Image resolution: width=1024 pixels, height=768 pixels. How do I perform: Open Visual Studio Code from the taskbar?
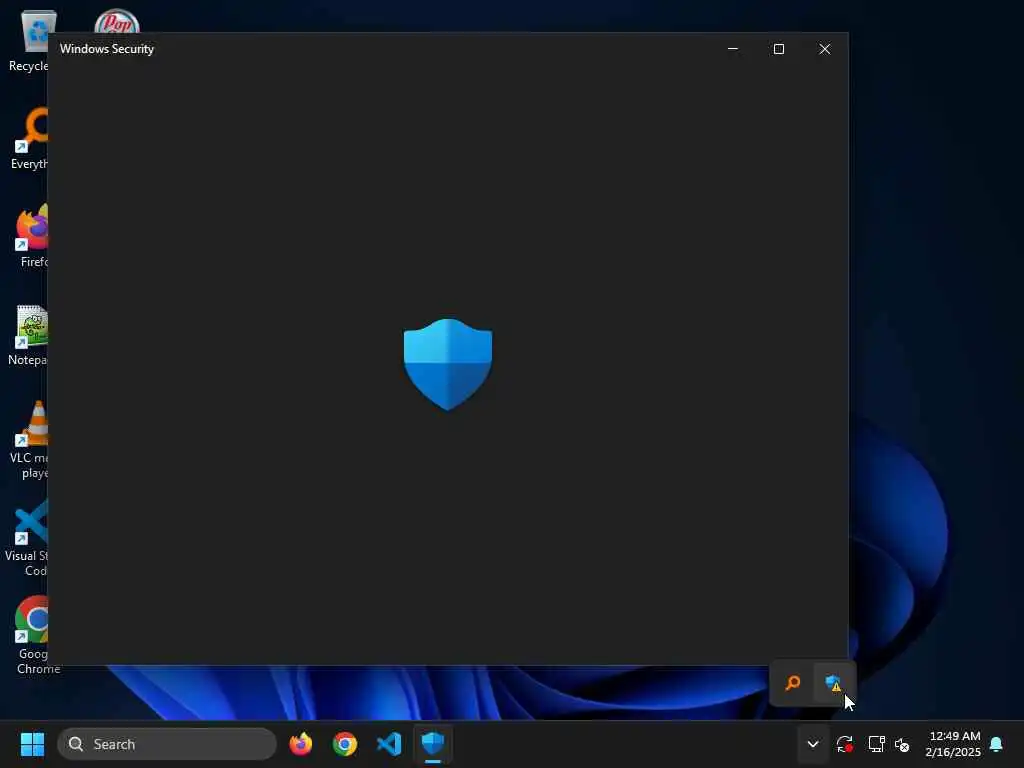[389, 744]
